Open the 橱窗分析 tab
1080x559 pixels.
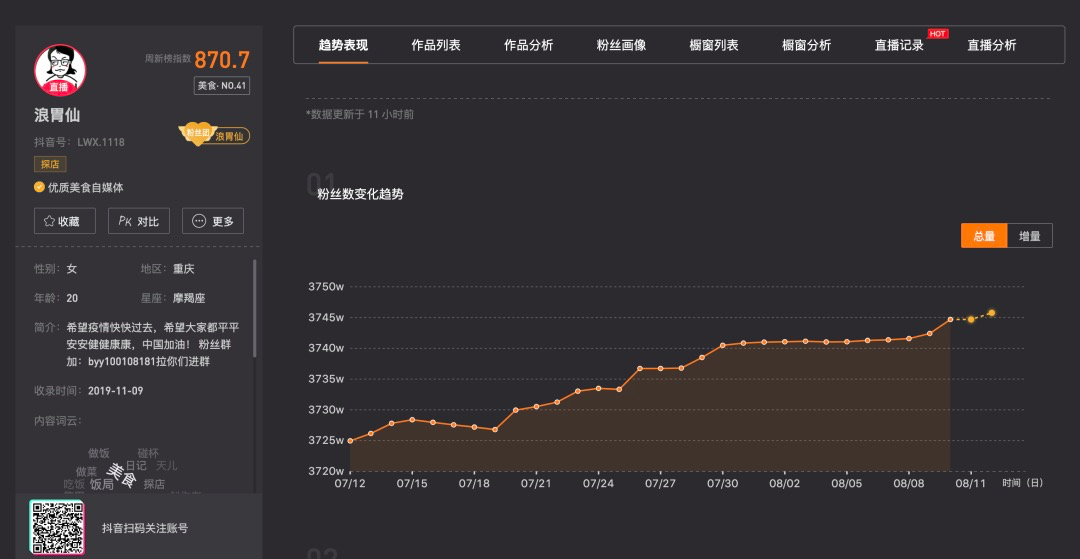806,45
